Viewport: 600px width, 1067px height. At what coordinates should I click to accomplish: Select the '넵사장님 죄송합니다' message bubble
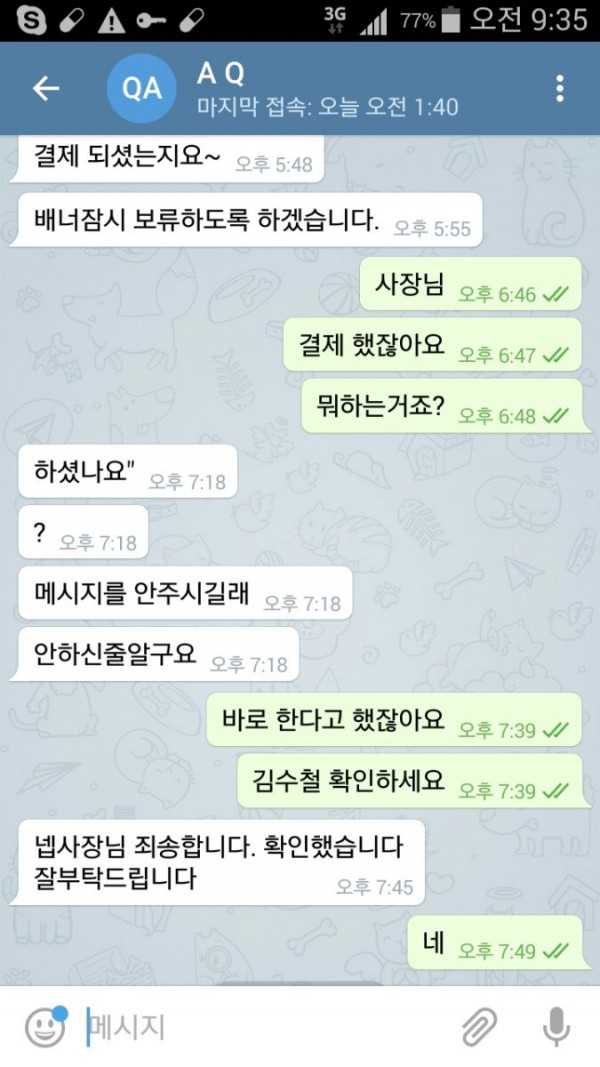[218, 862]
